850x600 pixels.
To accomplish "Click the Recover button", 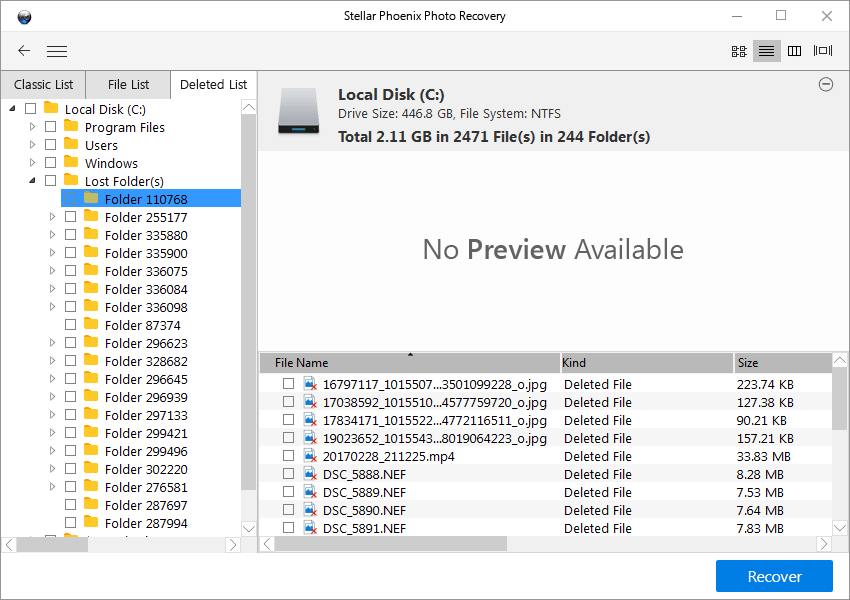I will click(774, 576).
